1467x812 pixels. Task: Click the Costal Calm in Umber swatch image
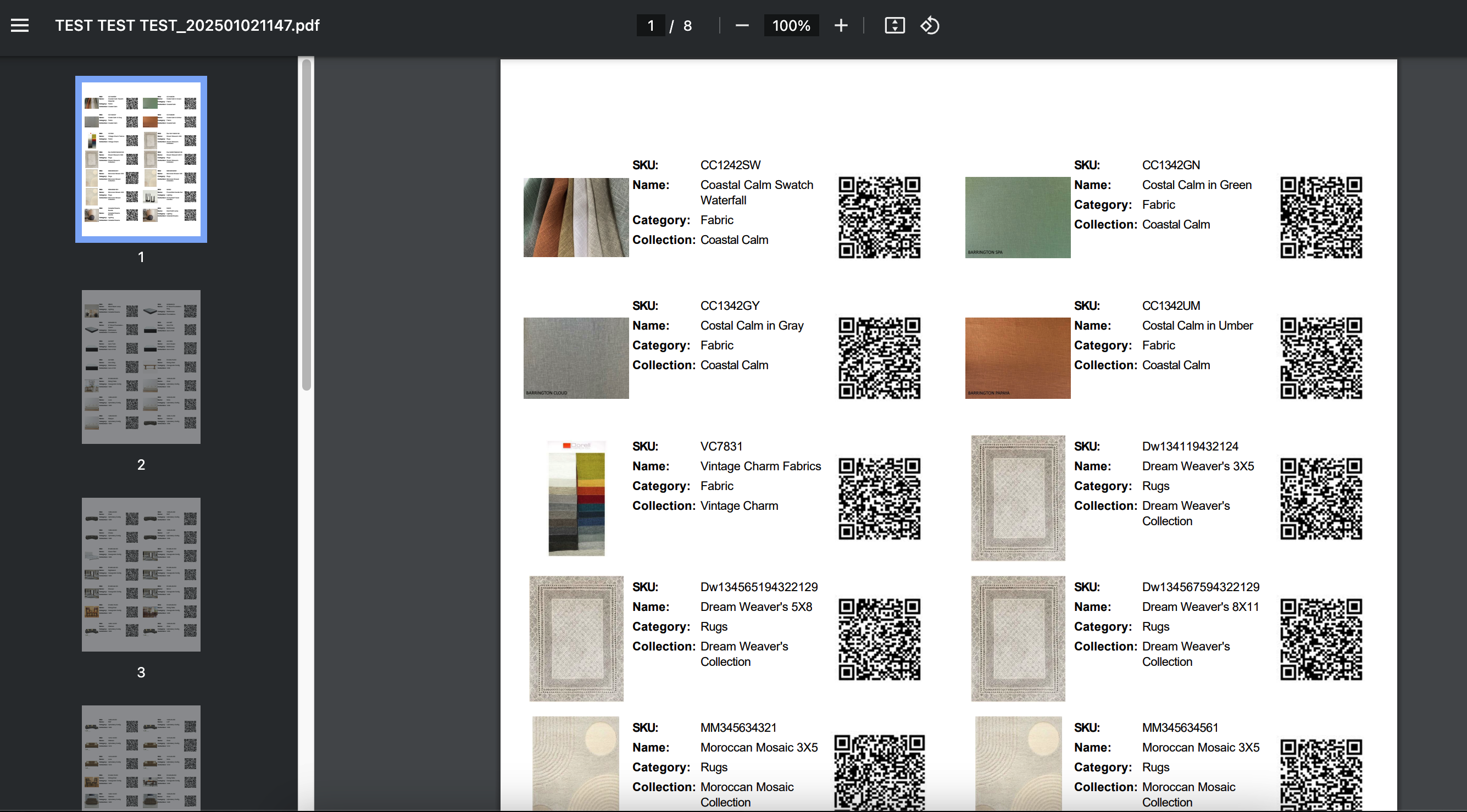[x=1018, y=358]
